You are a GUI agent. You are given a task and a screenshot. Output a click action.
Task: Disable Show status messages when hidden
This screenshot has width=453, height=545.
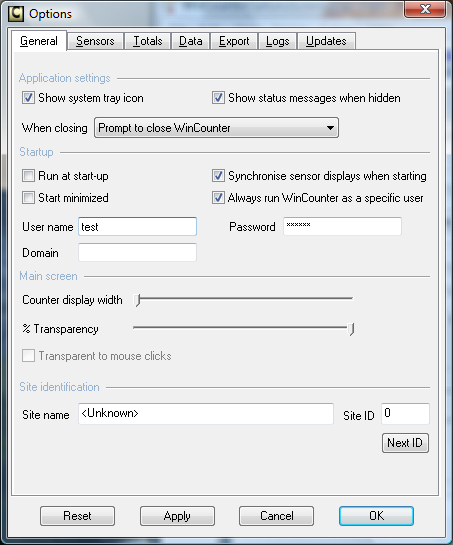click(218, 98)
